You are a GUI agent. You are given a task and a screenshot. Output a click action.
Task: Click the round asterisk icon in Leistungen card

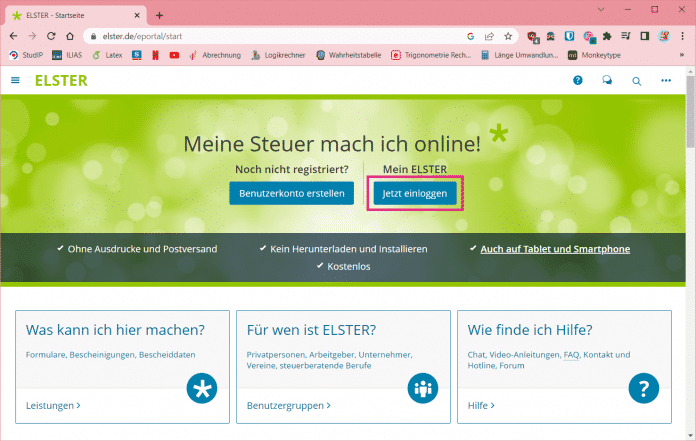click(x=202, y=388)
